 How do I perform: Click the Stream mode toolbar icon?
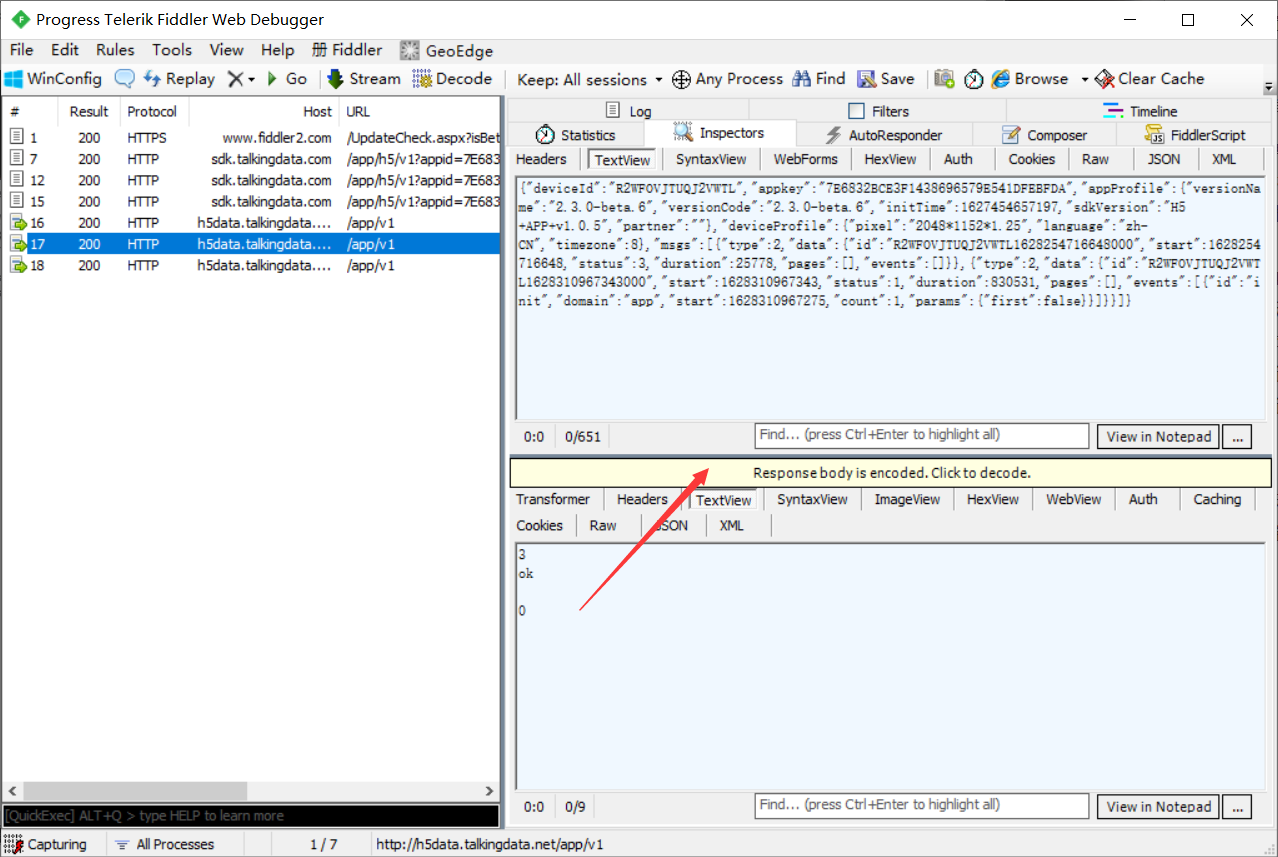click(x=335, y=79)
